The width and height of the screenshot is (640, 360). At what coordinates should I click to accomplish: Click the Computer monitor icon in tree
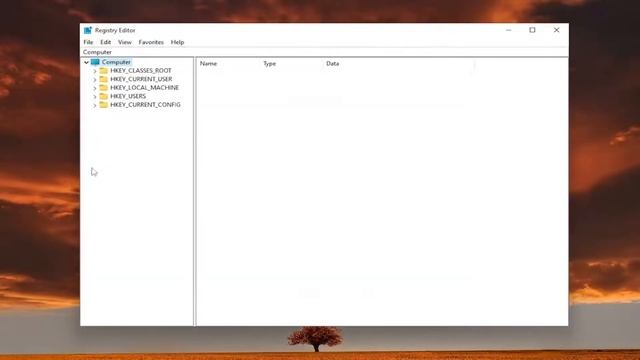coord(95,62)
